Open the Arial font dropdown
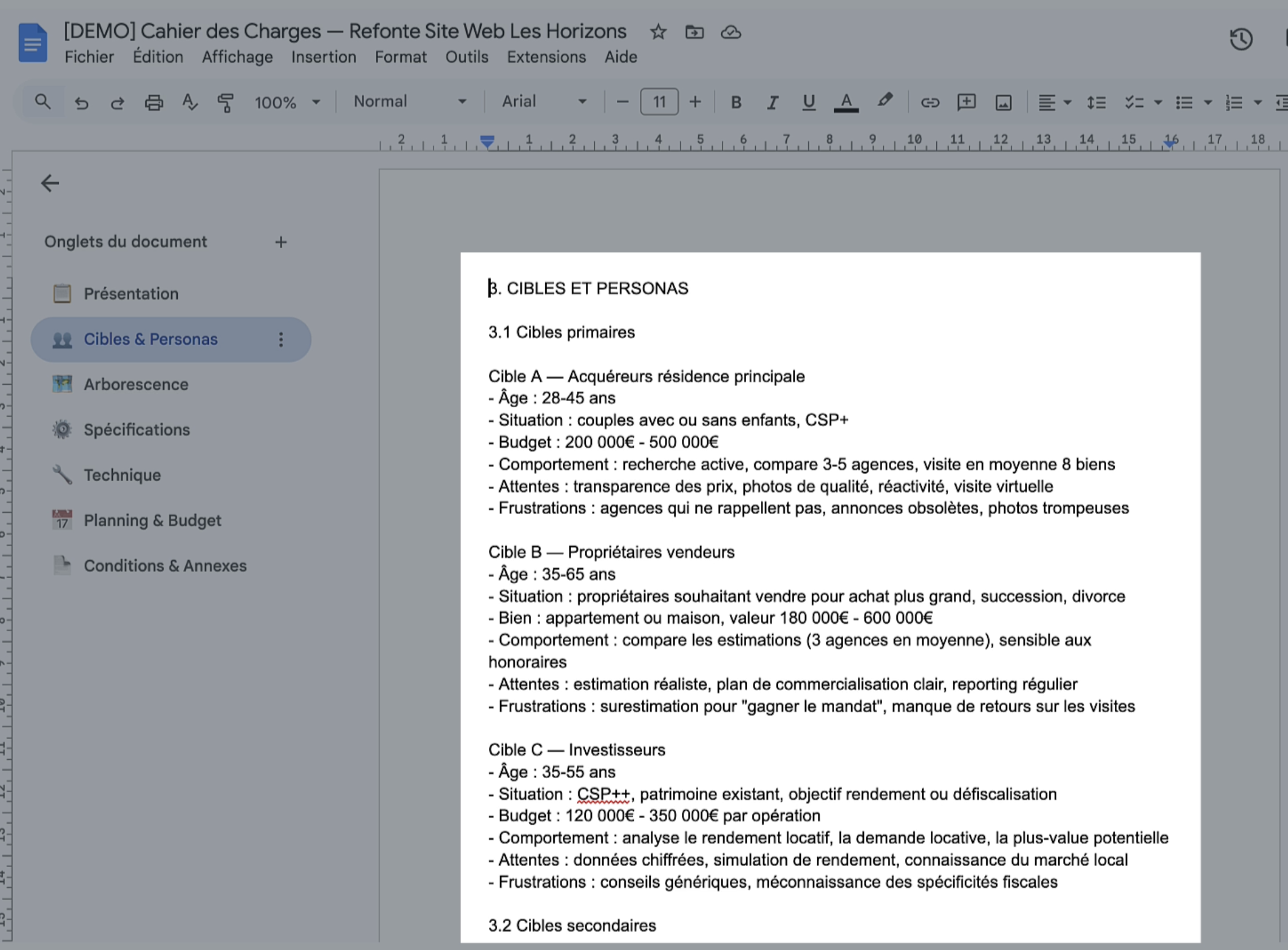Screen dimensions: 1288x950 click(544, 102)
